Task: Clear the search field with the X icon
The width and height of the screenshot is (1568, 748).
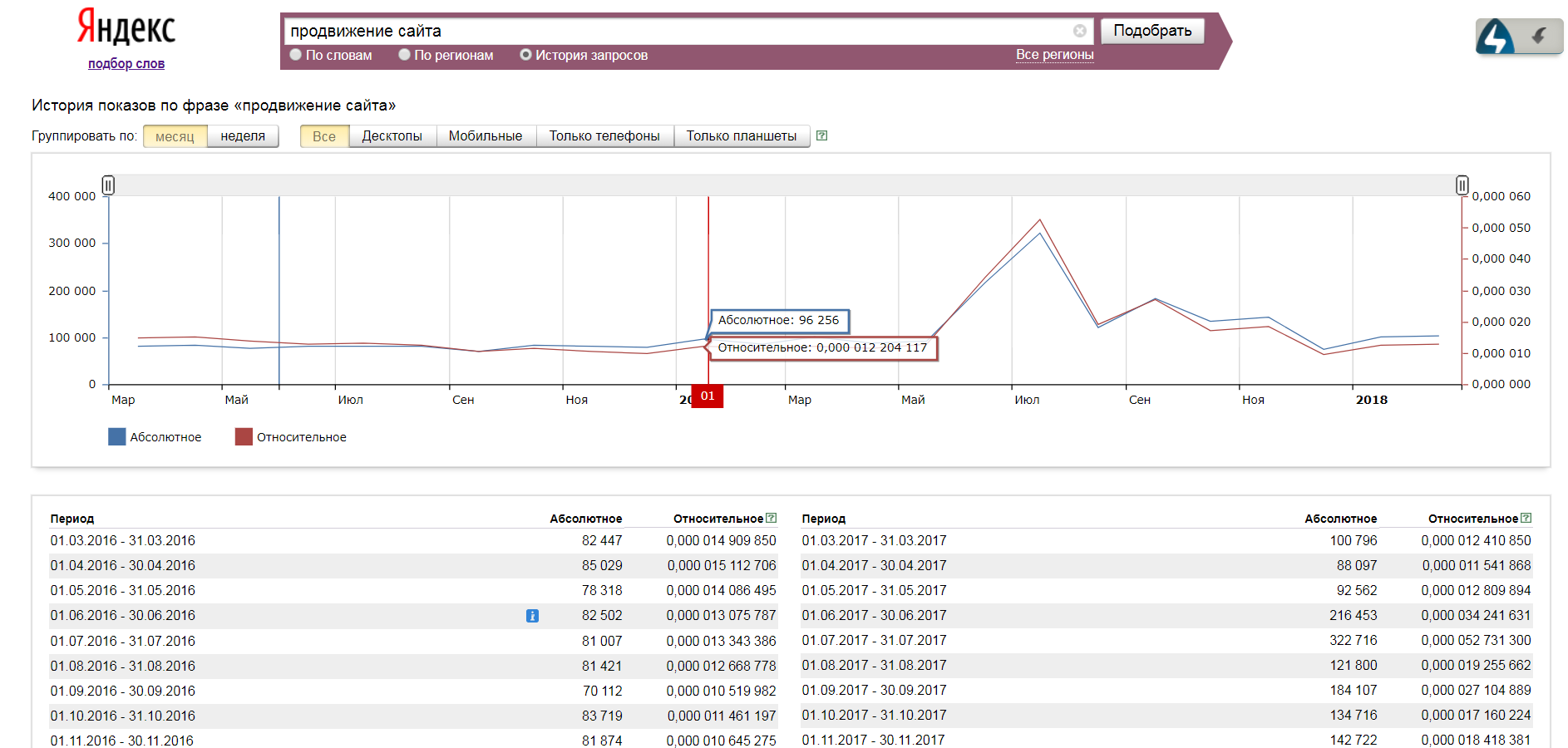Action: tap(1079, 31)
